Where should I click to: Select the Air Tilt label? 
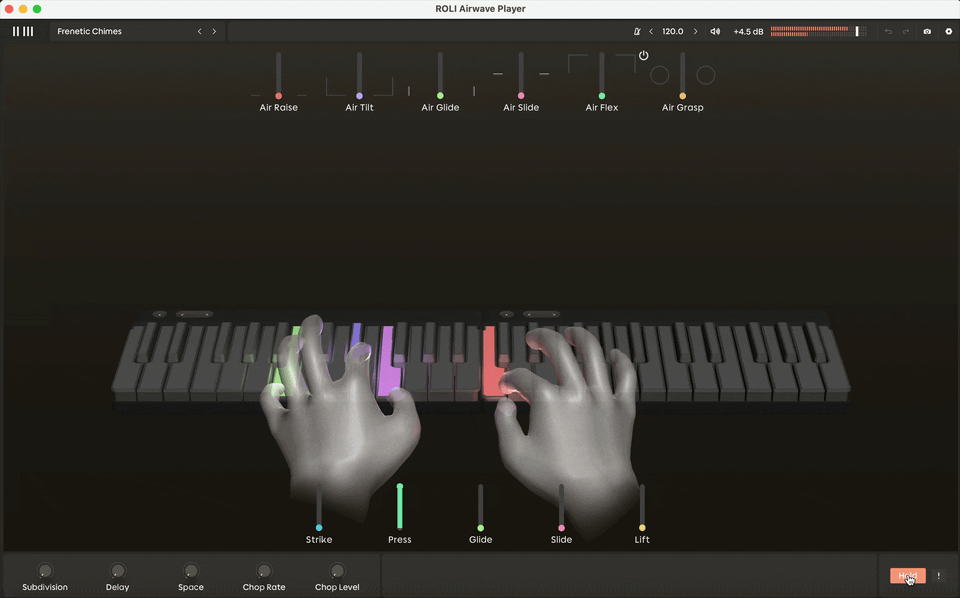click(x=359, y=108)
